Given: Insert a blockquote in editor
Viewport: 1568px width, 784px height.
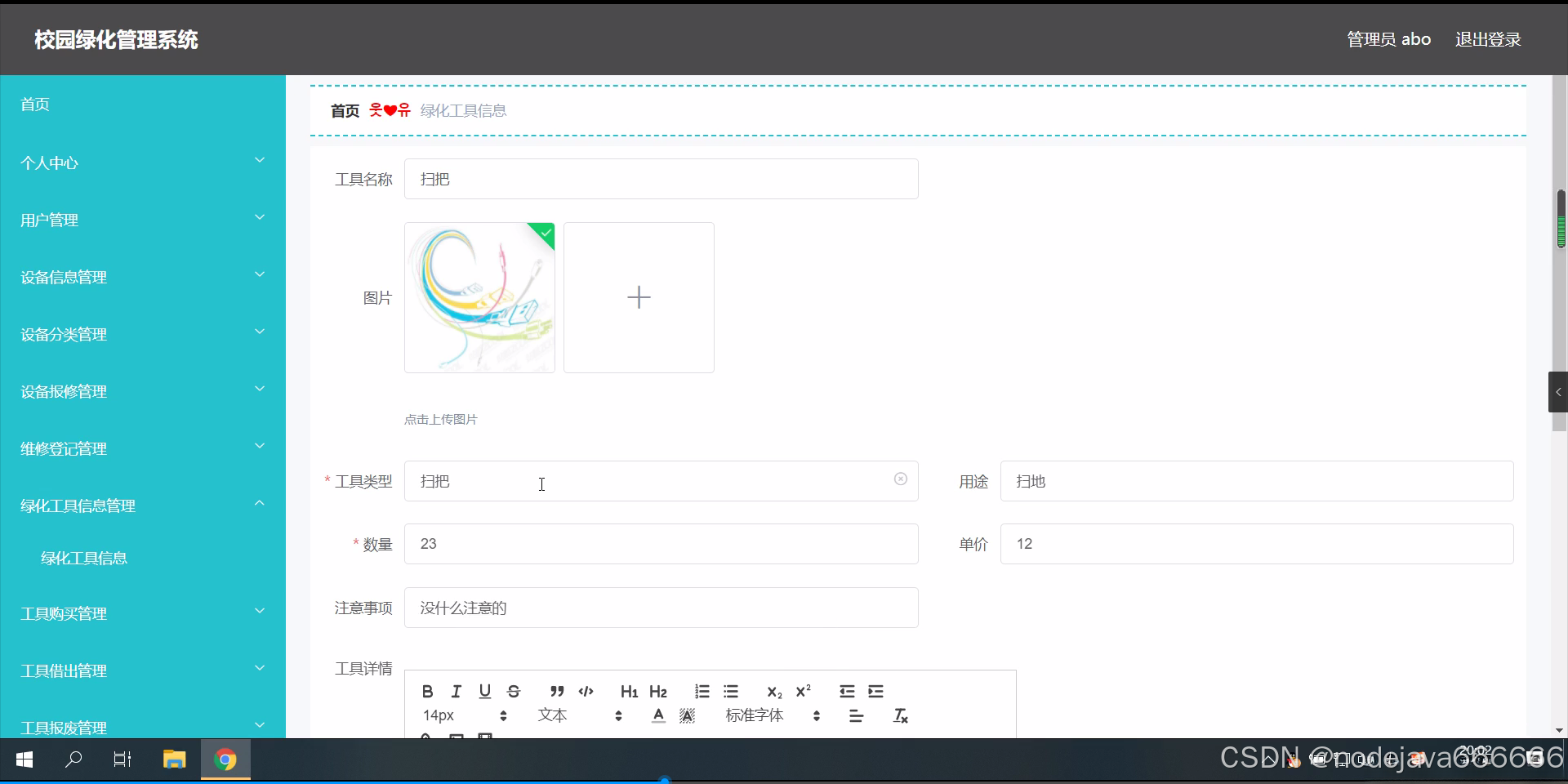Looking at the screenshot, I should coord(557,692).
